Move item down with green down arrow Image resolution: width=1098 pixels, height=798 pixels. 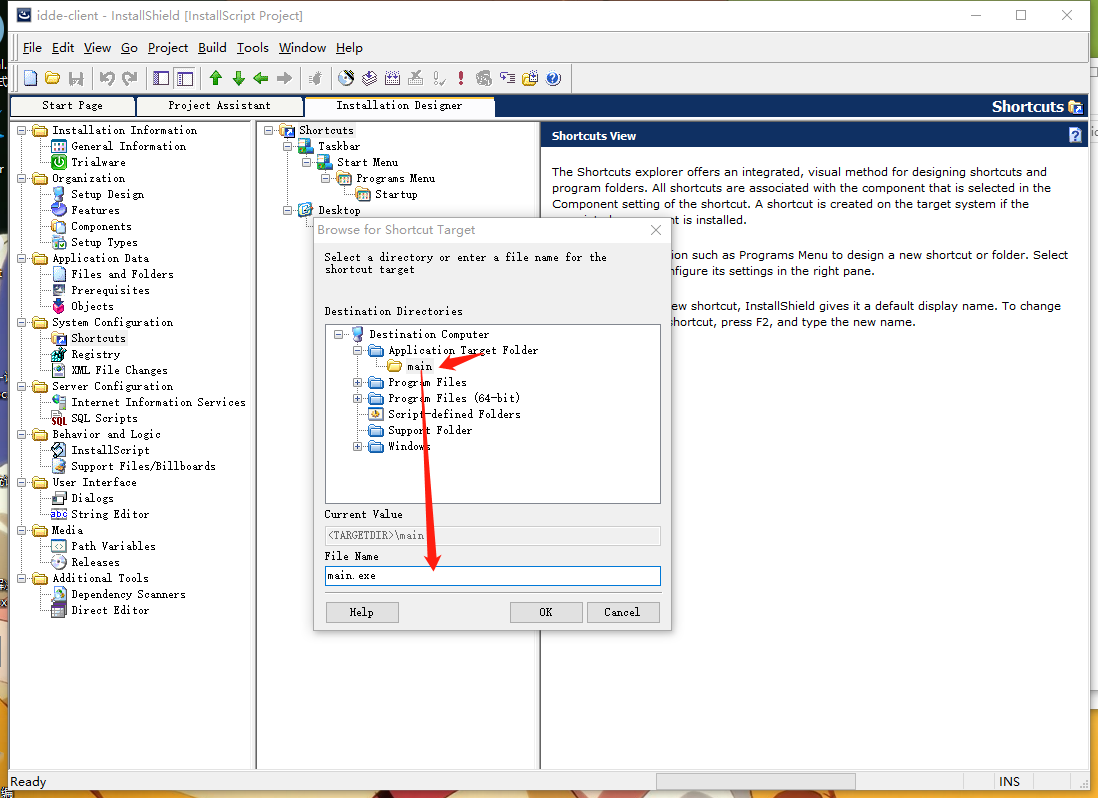click(239, 78)
